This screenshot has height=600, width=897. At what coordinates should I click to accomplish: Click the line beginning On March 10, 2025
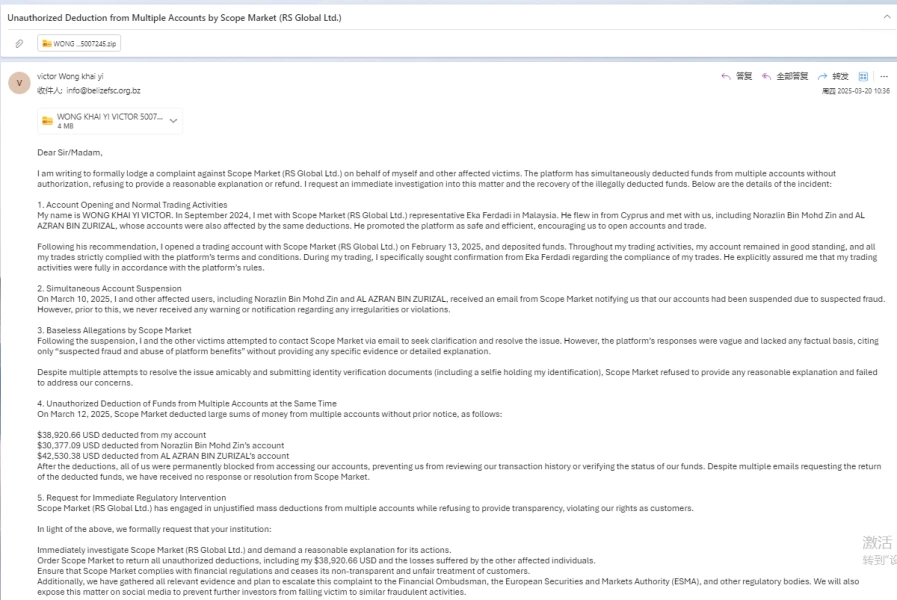(x=461, y=299)
